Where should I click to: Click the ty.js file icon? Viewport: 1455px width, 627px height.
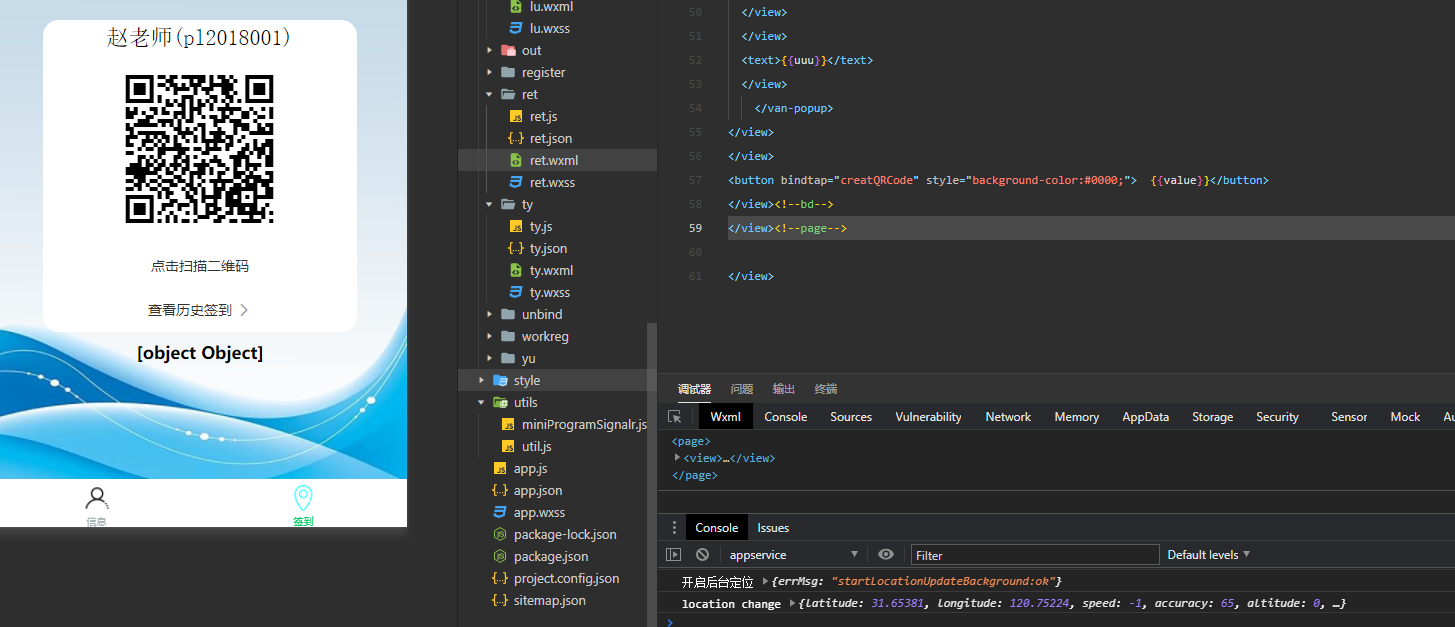pyautogui.click(x=516, y=226)
